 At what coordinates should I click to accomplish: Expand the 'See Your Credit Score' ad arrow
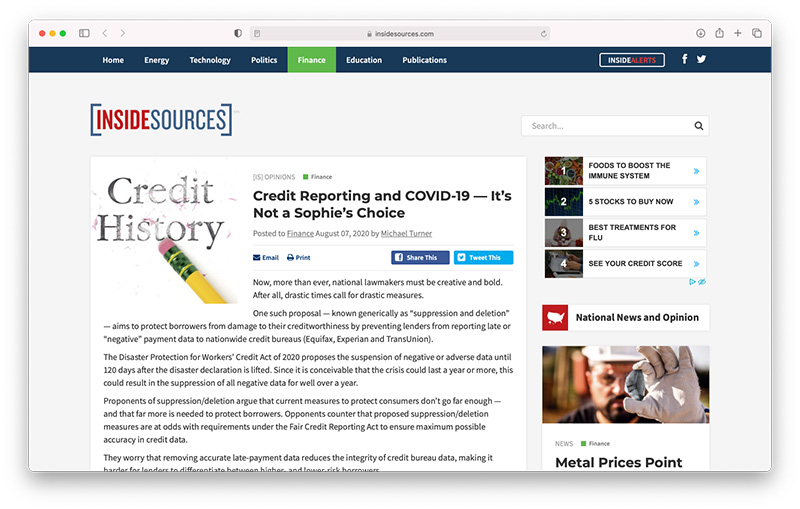696,264
